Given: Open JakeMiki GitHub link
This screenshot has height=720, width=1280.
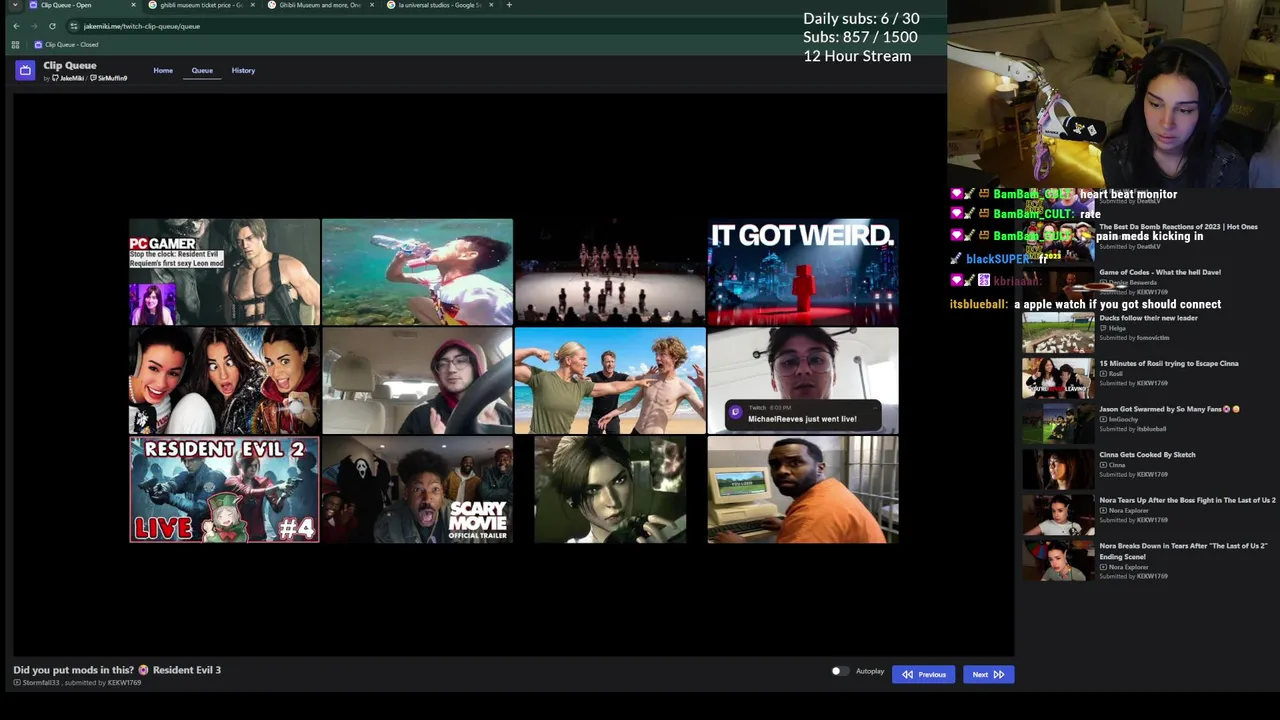Looking at the screenshot, I should (68, 78).
